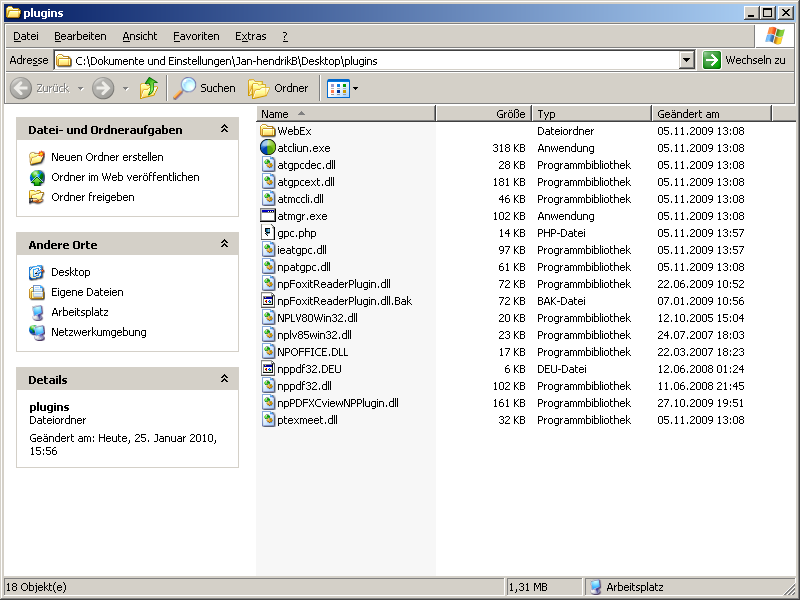The image size is (800, 600).
Task: Click the Up one folder level icon
Action: [149, 88]
